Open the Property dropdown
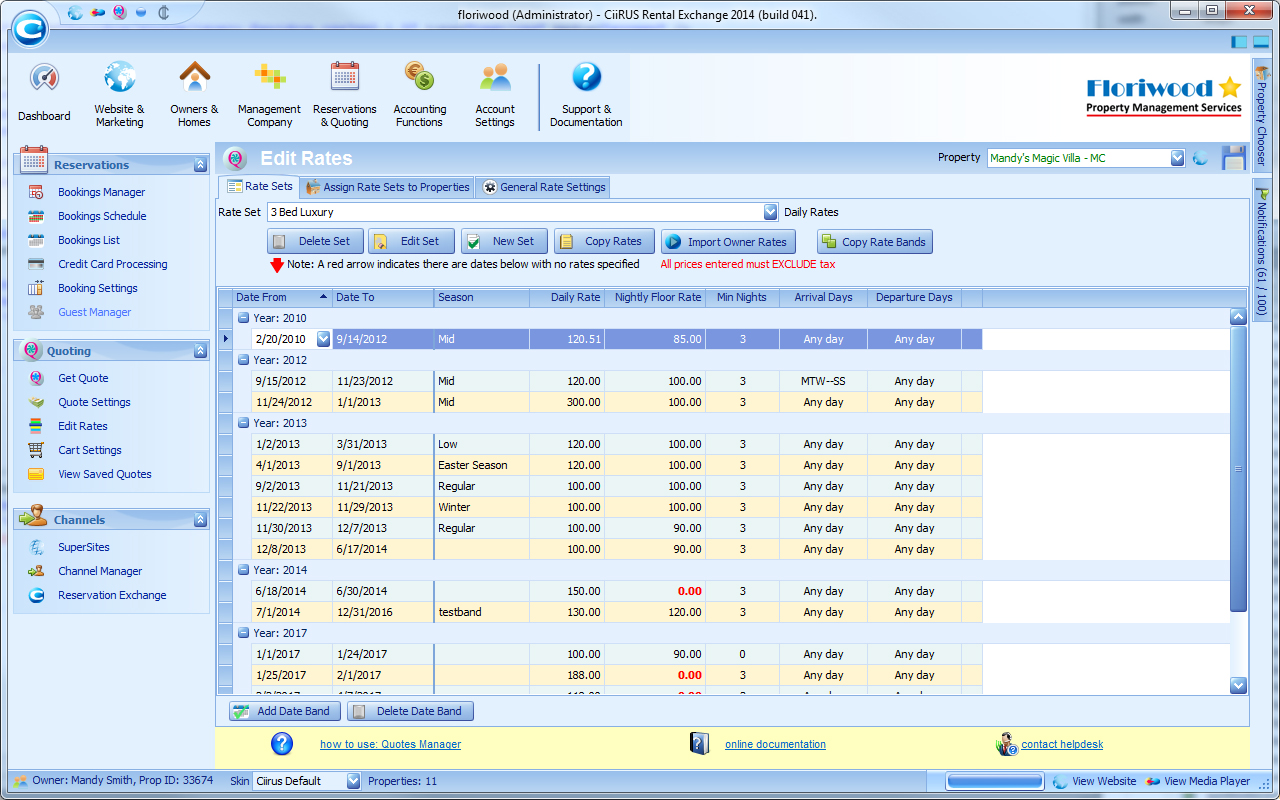The height and width of the screenshot is (800, 1280). coord(1177,158)
